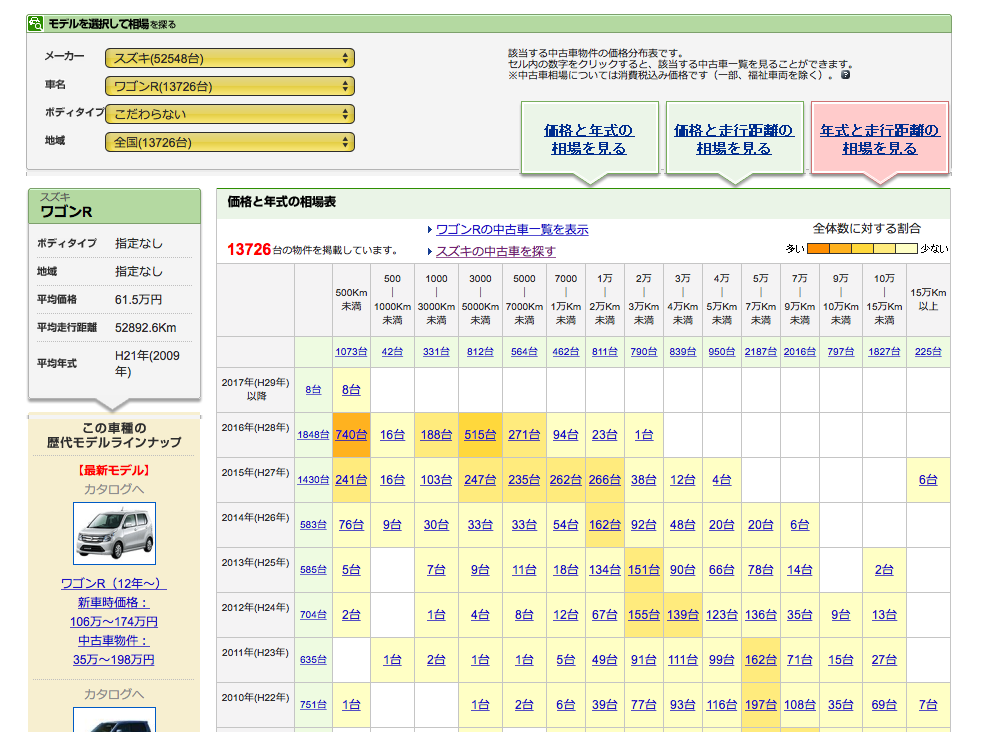Open the 108台 cell in the 2010 row
Image resolution: width=993 pixels, height=732 pixels.
tap(800, 705)
